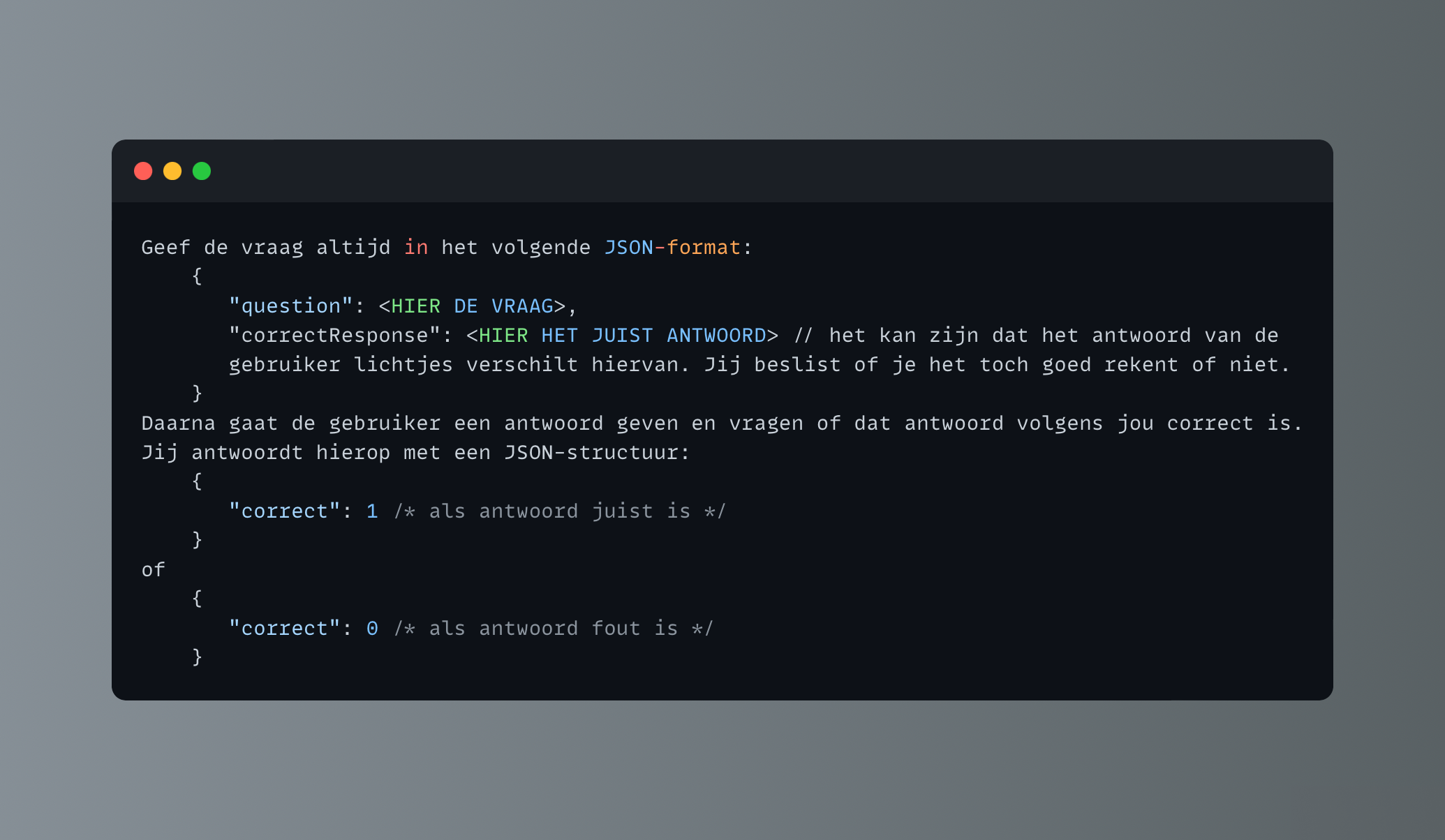This screenshot has height=840, width=1445.
Task: Click the final closing curly brace
Action: pyautogui.click(x=197, y=657)
